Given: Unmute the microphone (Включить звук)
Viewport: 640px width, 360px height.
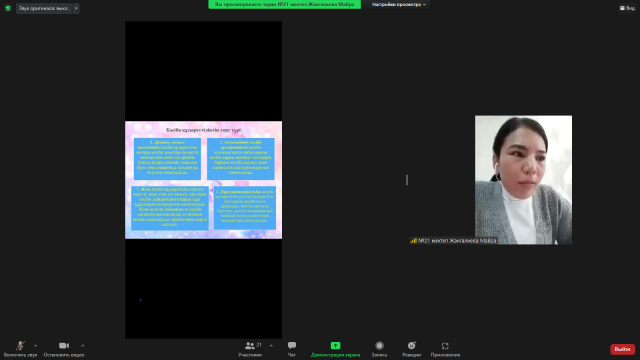Looking at the screenshot, I should pos(20,346).
